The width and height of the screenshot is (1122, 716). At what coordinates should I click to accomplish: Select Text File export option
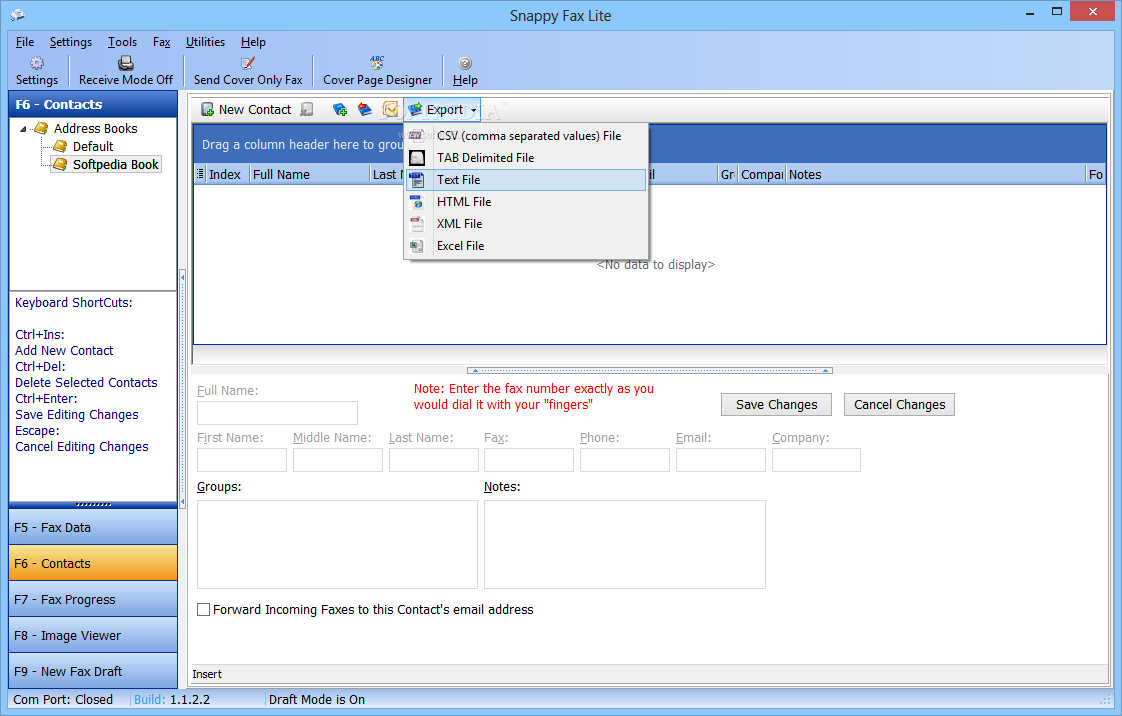(x=527, y=180)
